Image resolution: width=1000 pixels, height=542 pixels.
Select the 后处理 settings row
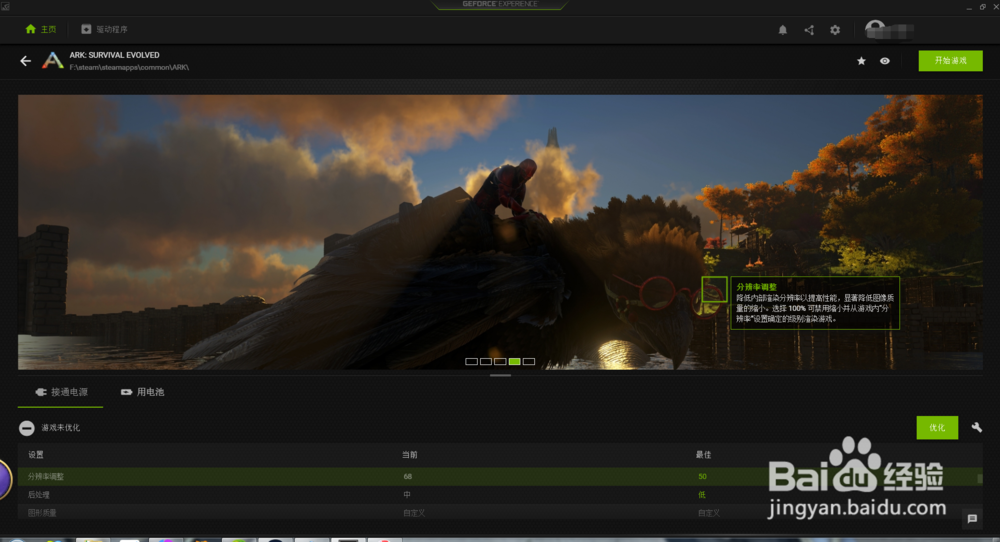click(x=500, y=495)
